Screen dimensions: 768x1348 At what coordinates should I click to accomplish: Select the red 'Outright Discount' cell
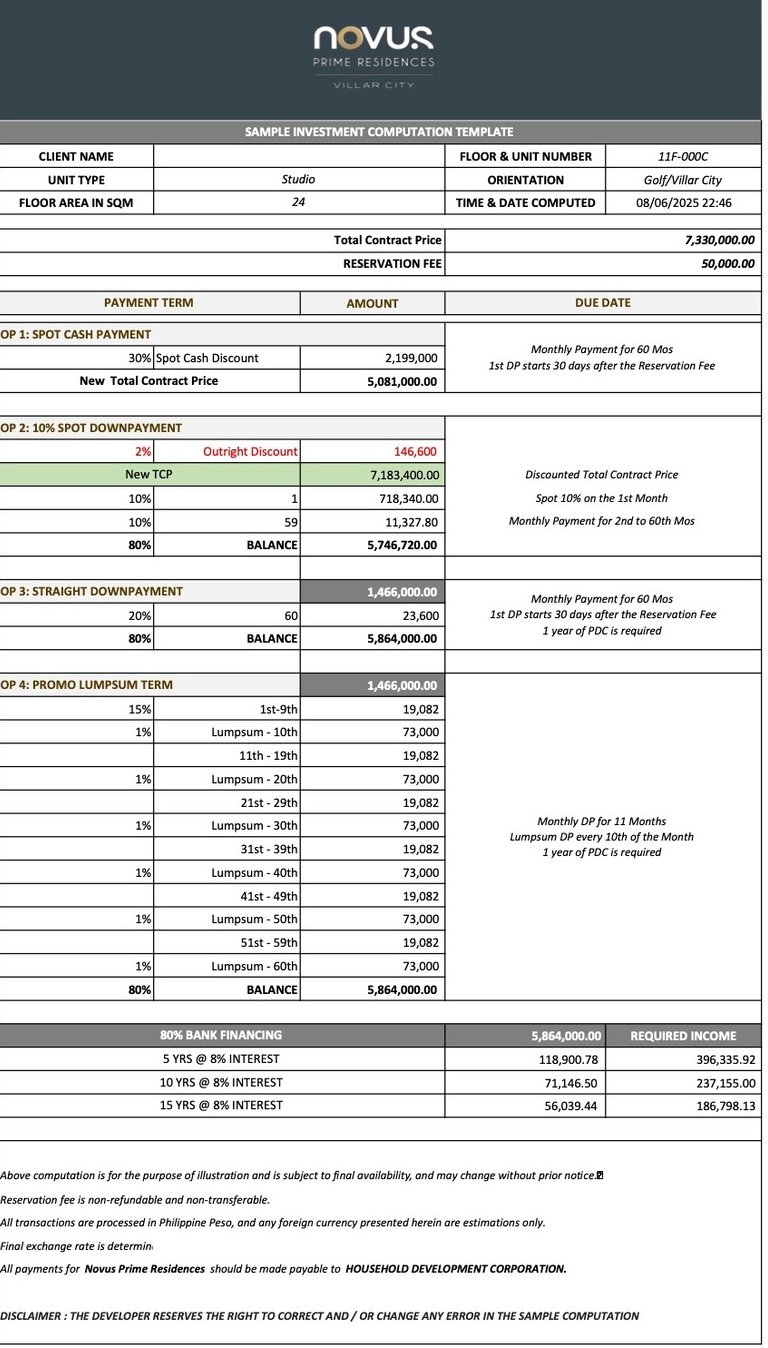click(x=227, y=451)
